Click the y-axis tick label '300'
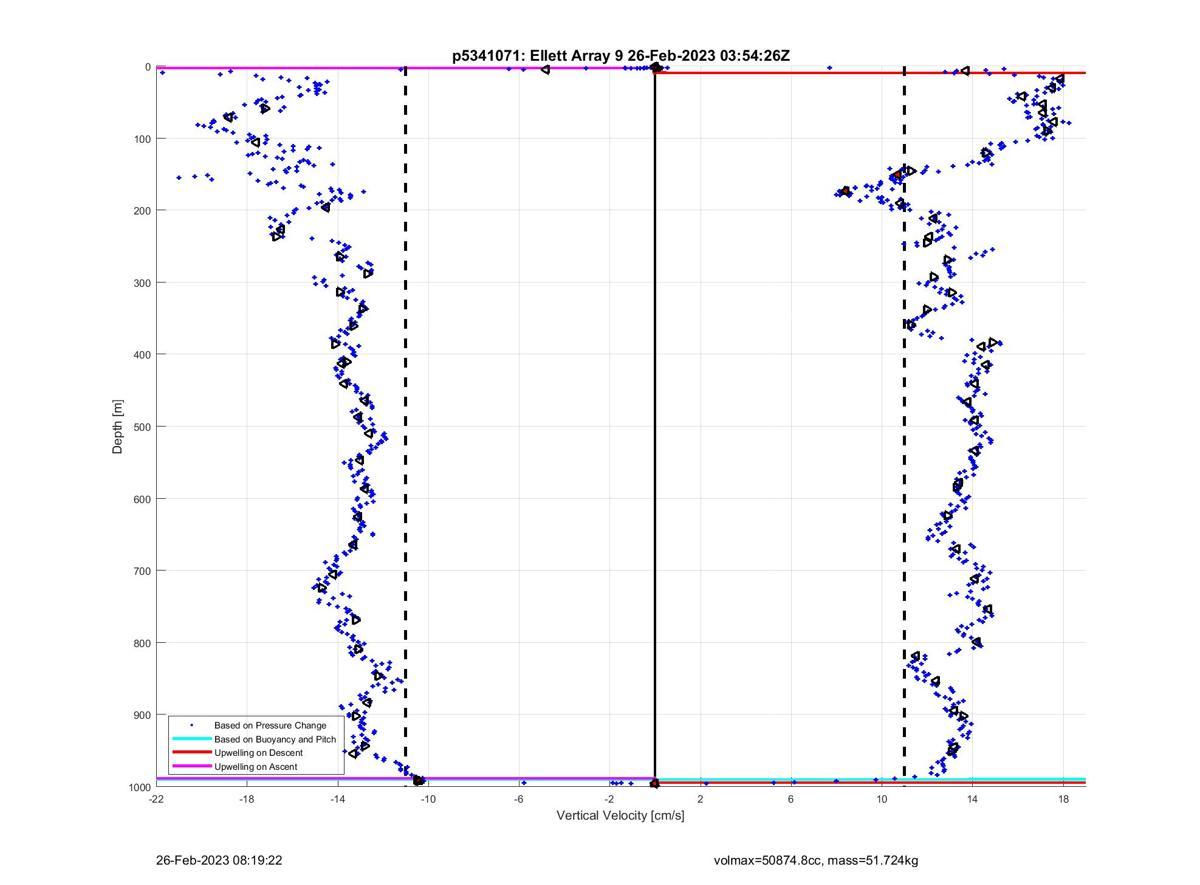The height and width of the screenshot is (885, 1200). [141, 283]
